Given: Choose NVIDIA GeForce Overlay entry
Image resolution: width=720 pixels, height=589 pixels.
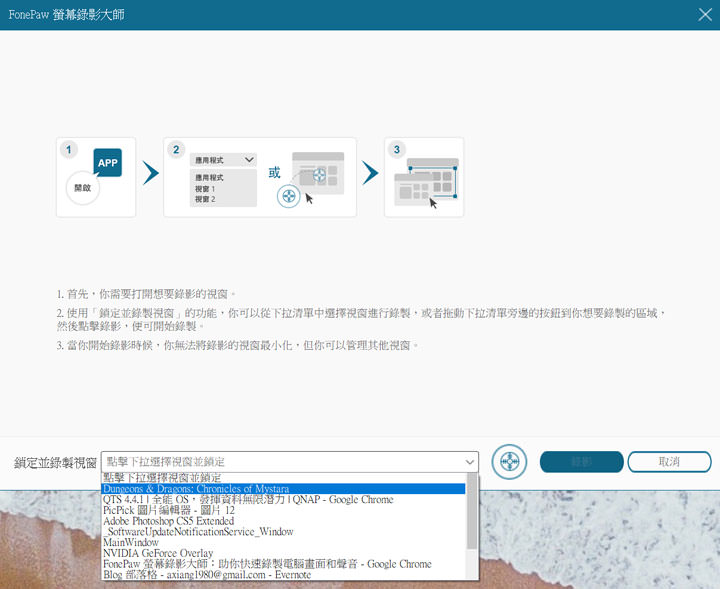Looking at the screenshot, I should click(x=283, y=553).
